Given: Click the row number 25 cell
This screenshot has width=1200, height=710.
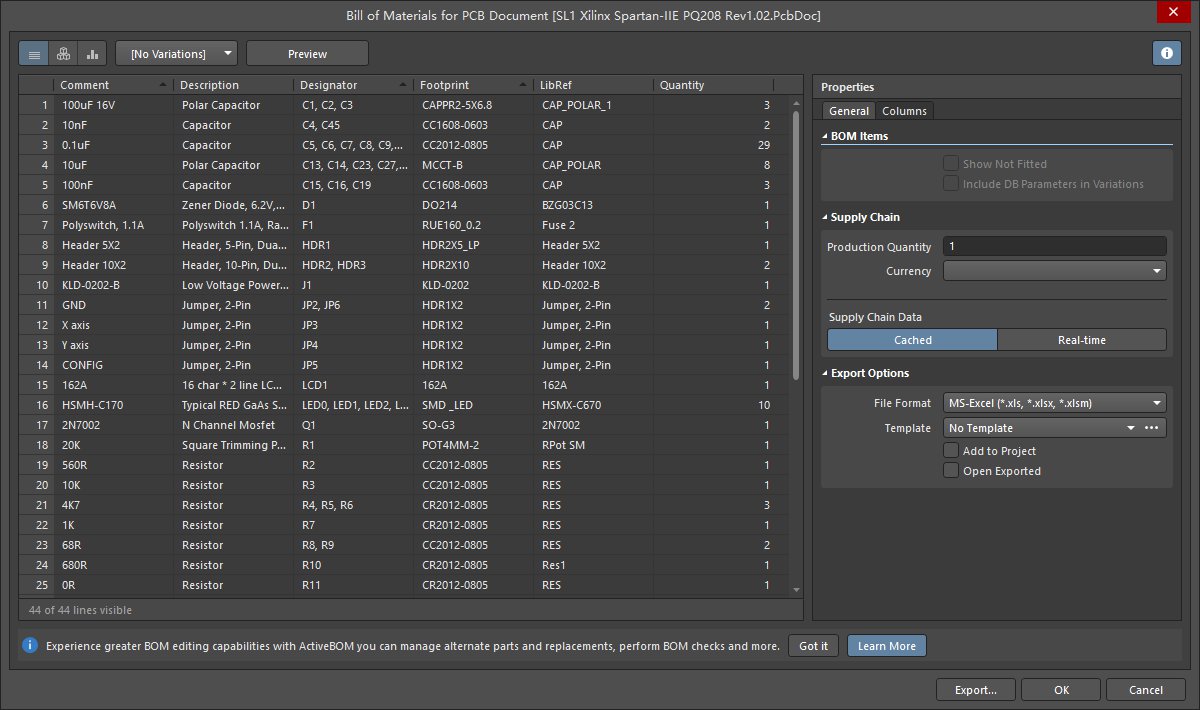Looking at the screenshot, I should 37,585.
